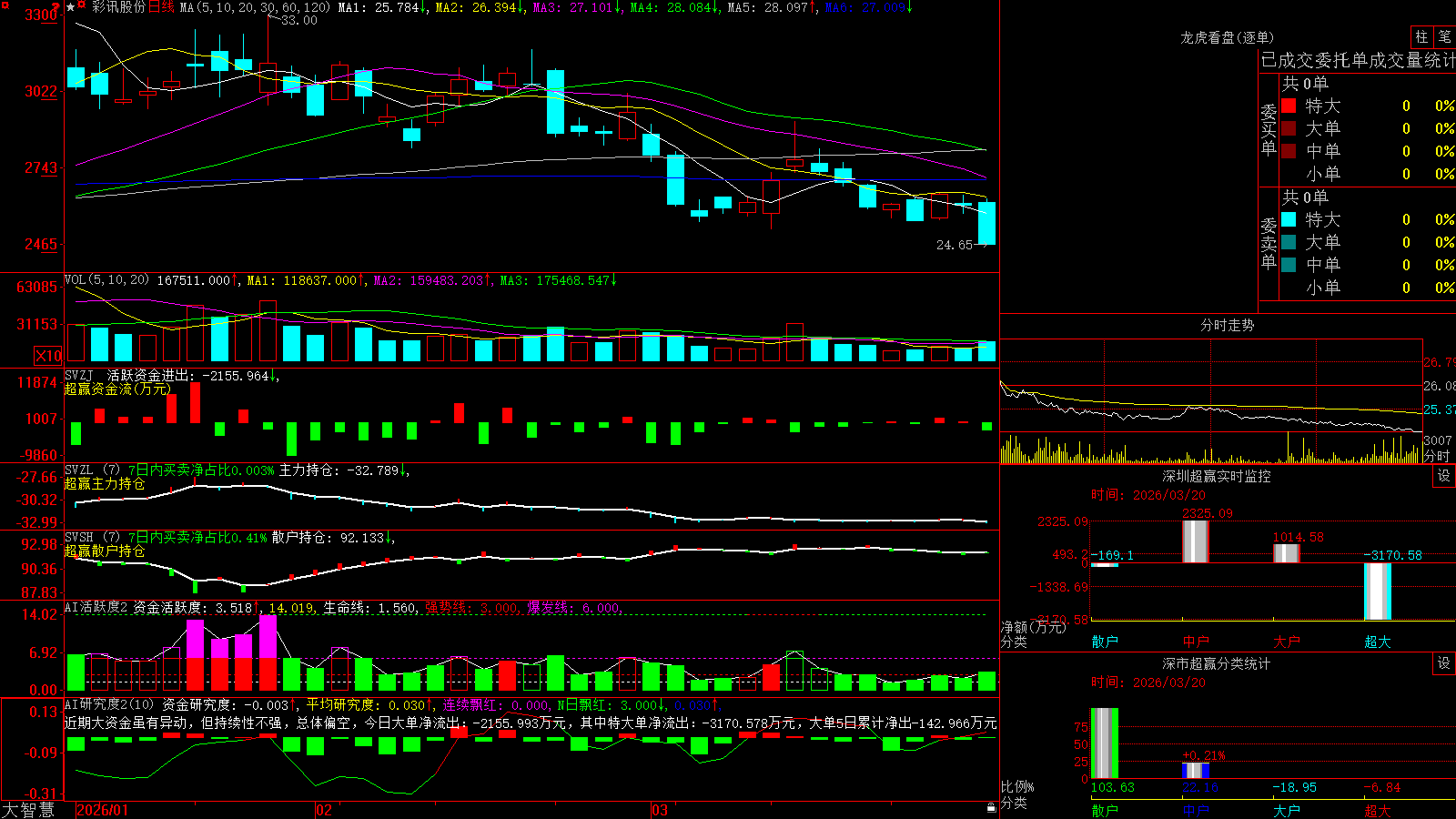Click the 63085 volume axis label
This screenshot has width=1456, height=819.
tap(36, 287)
